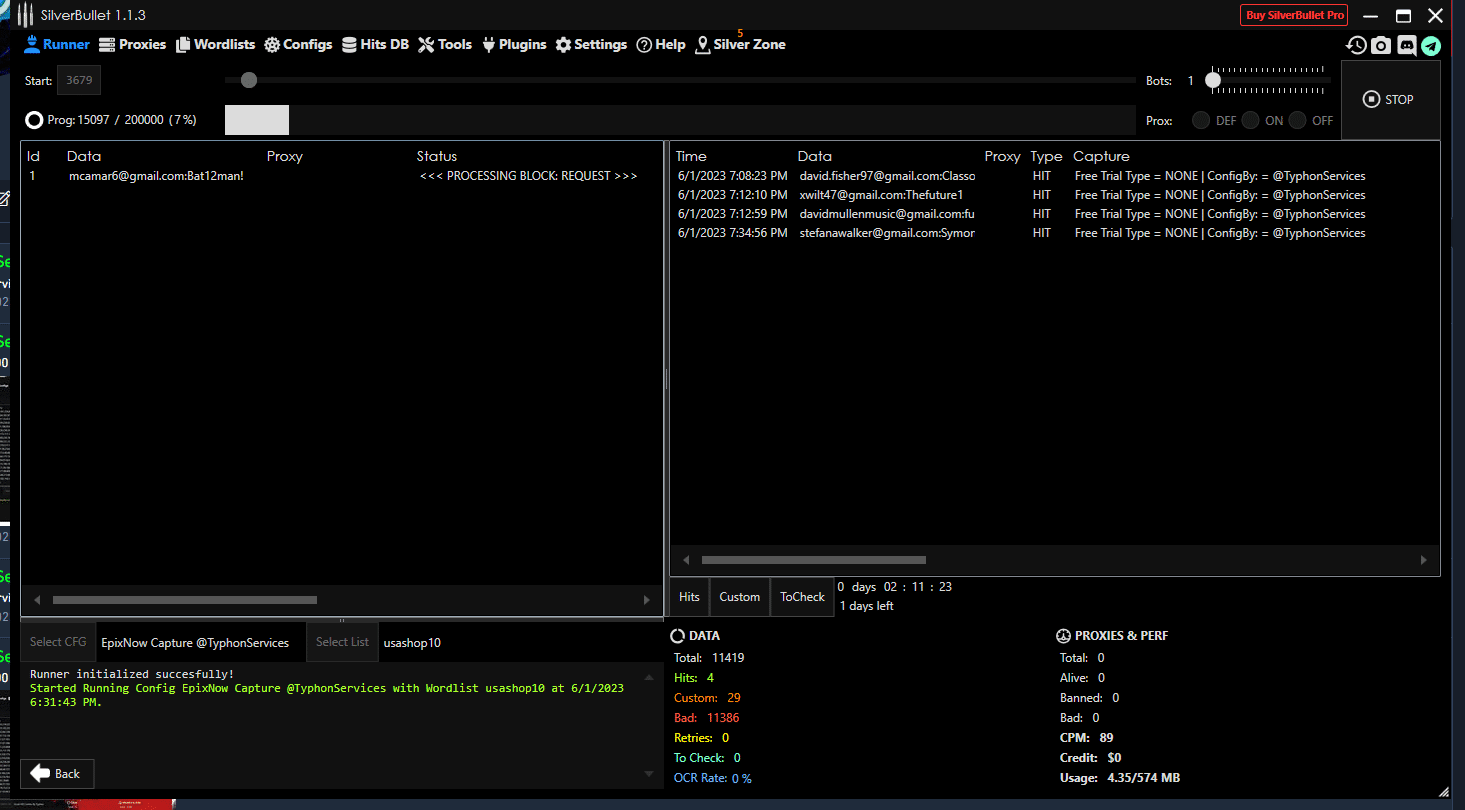Open the run history clock icon

pos(1356,45)
